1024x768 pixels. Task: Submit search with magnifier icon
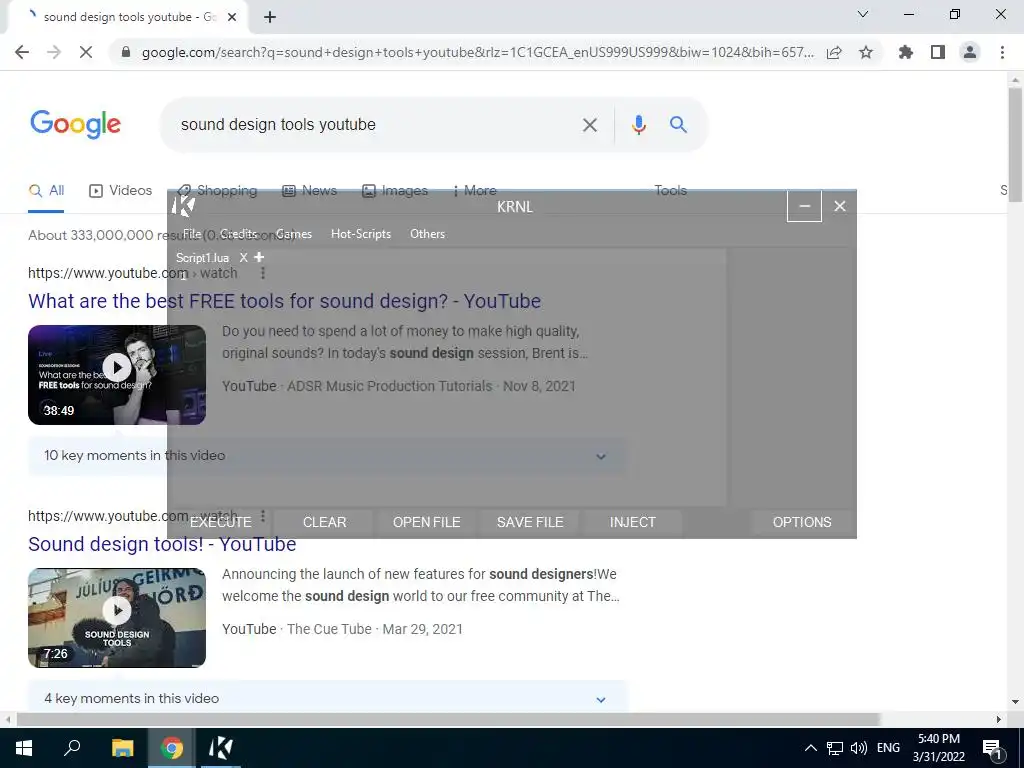coord(679,125)
